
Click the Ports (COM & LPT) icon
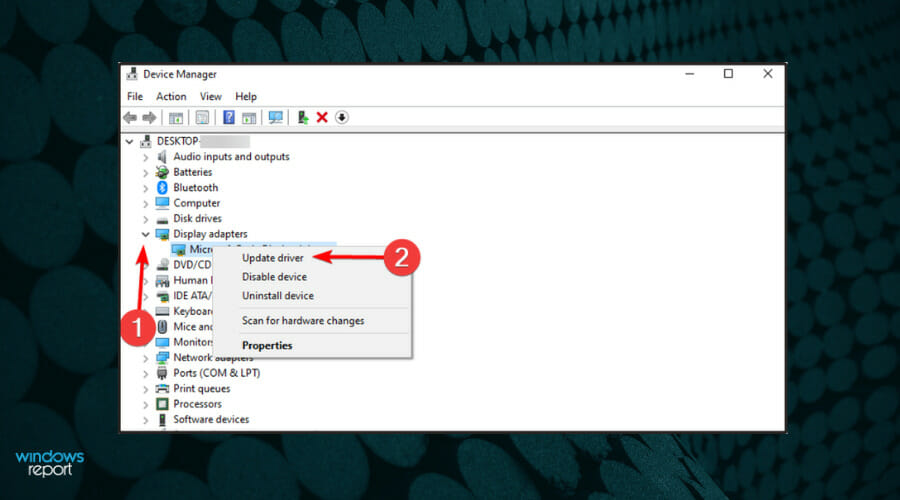coord(162,373)
